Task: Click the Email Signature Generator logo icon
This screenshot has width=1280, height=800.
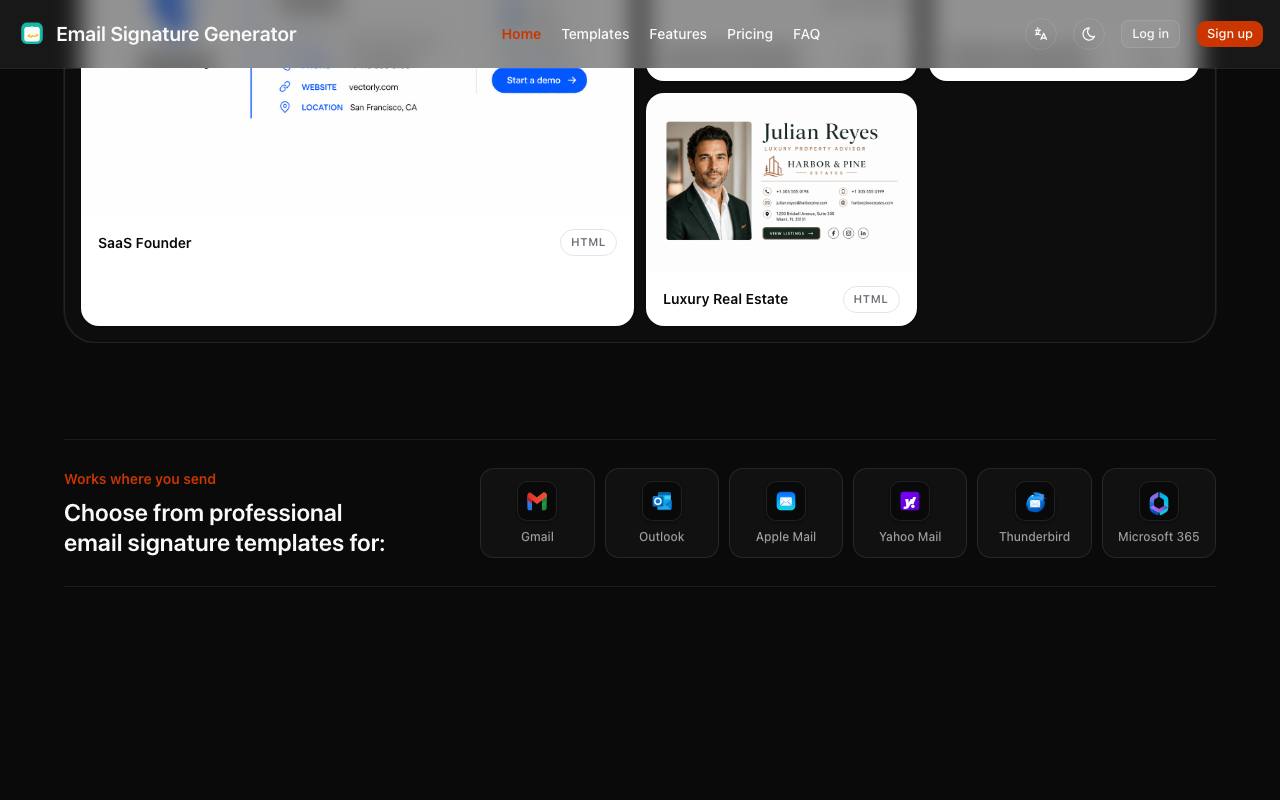Action: (32, 34)
